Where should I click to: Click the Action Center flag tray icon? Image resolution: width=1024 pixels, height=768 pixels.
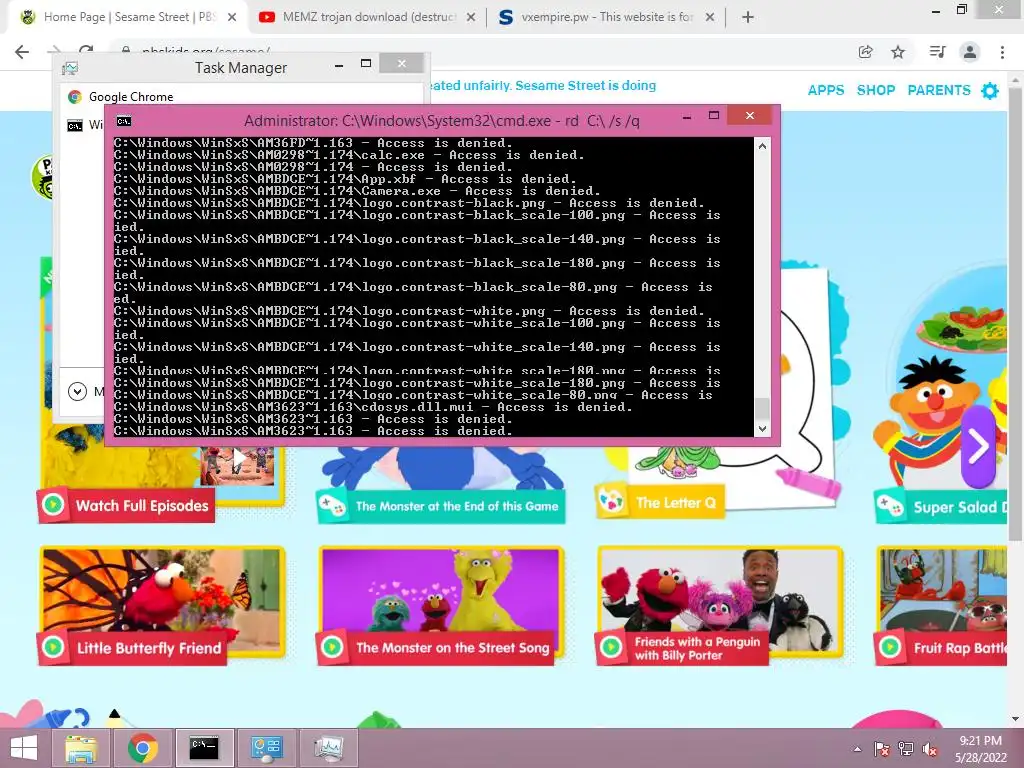click(x=881, y=749)
